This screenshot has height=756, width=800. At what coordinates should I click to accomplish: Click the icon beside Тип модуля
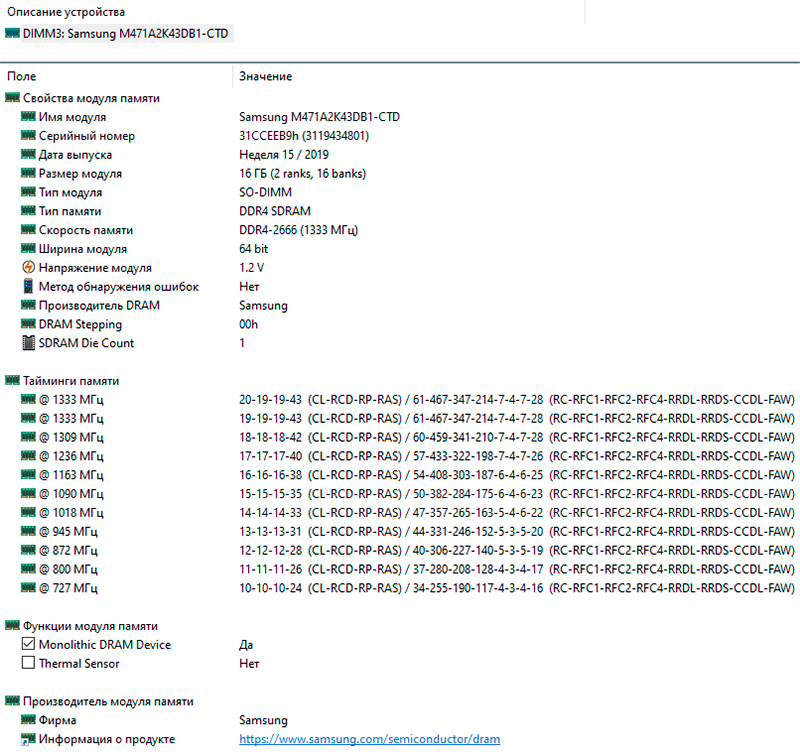pyautogui.click(x=28, y=192)
